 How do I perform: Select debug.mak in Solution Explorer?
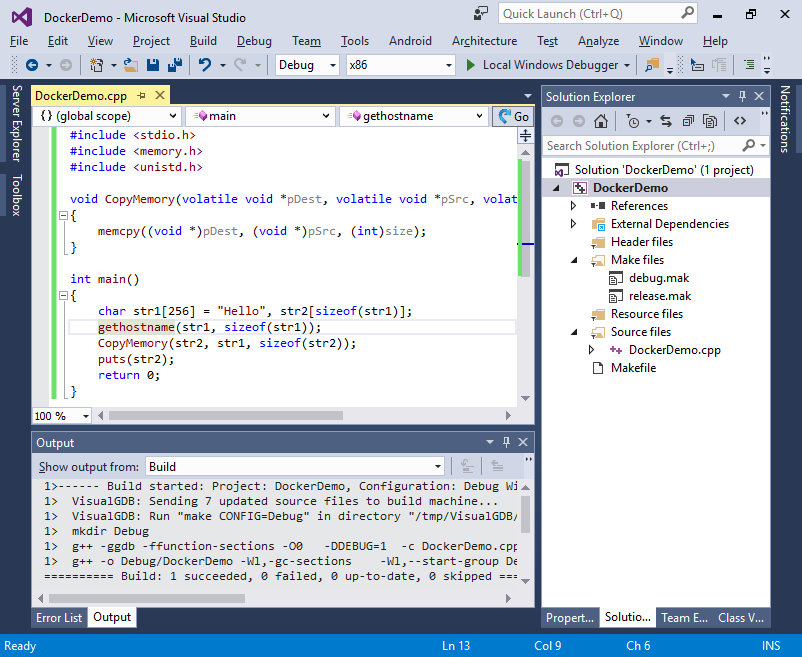pyautogui.click(x=659, y=278)
